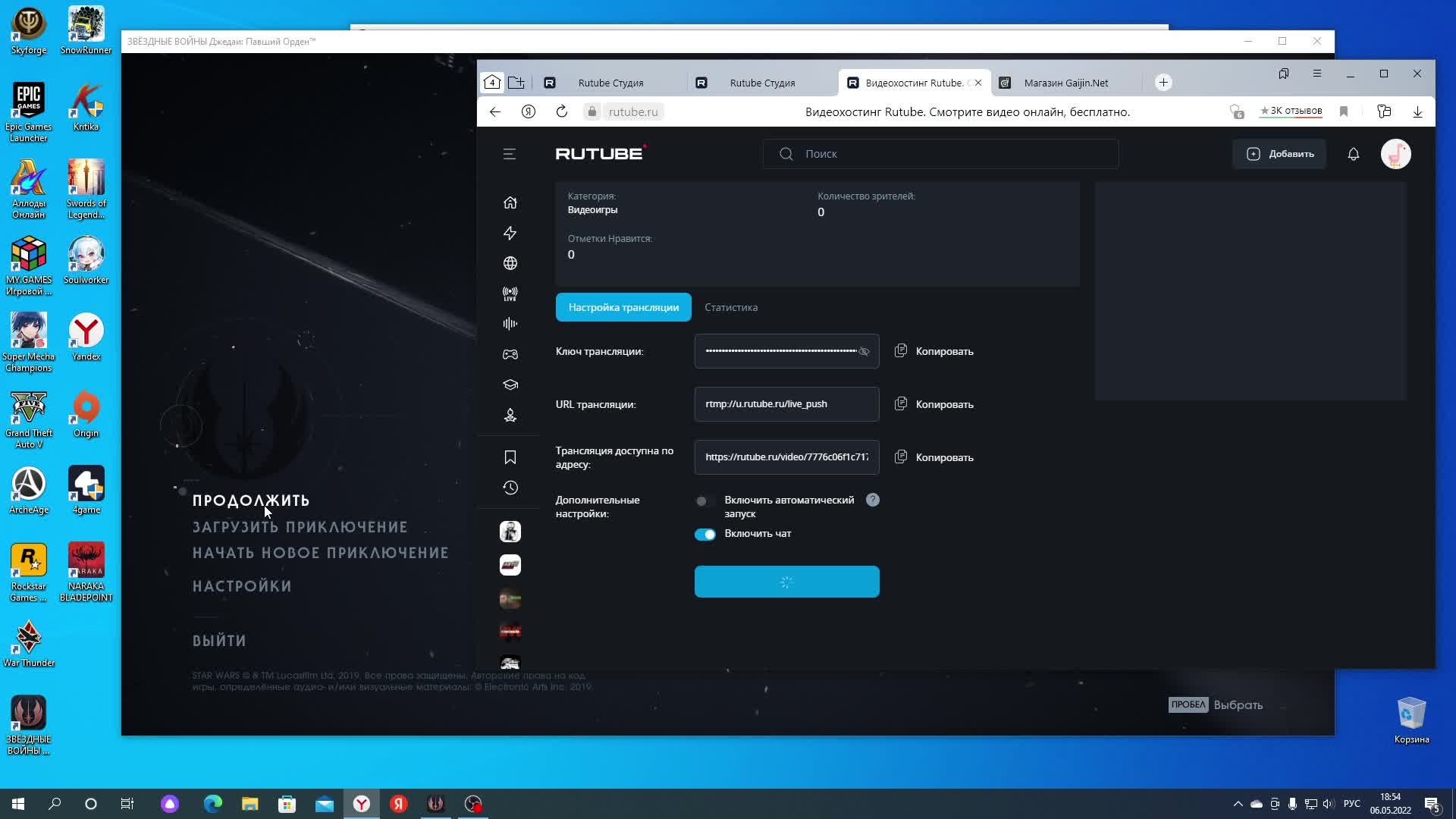The image size is (1456, 819).
Task: Open the trending lightning bolt icon
Action: (510, 233)
